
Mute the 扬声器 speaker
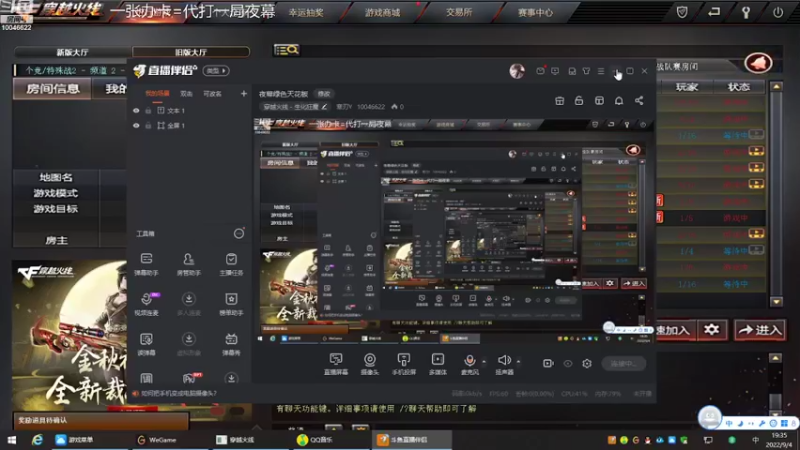(x=504, y=364)
